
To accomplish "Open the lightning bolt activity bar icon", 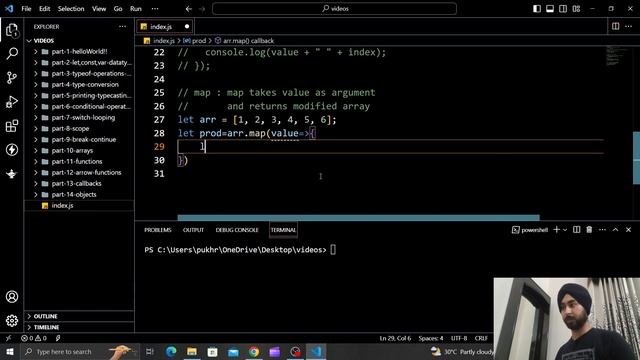I will point(12,150).
